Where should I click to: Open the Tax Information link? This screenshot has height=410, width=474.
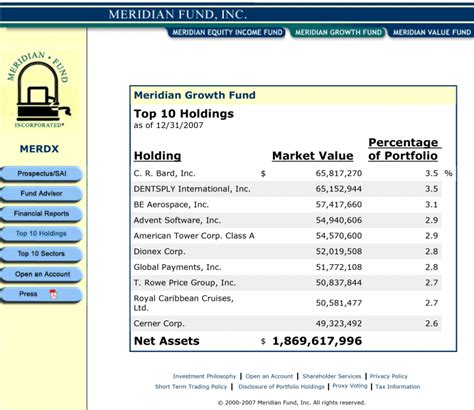pyautogui.click(x=398, y=387)
